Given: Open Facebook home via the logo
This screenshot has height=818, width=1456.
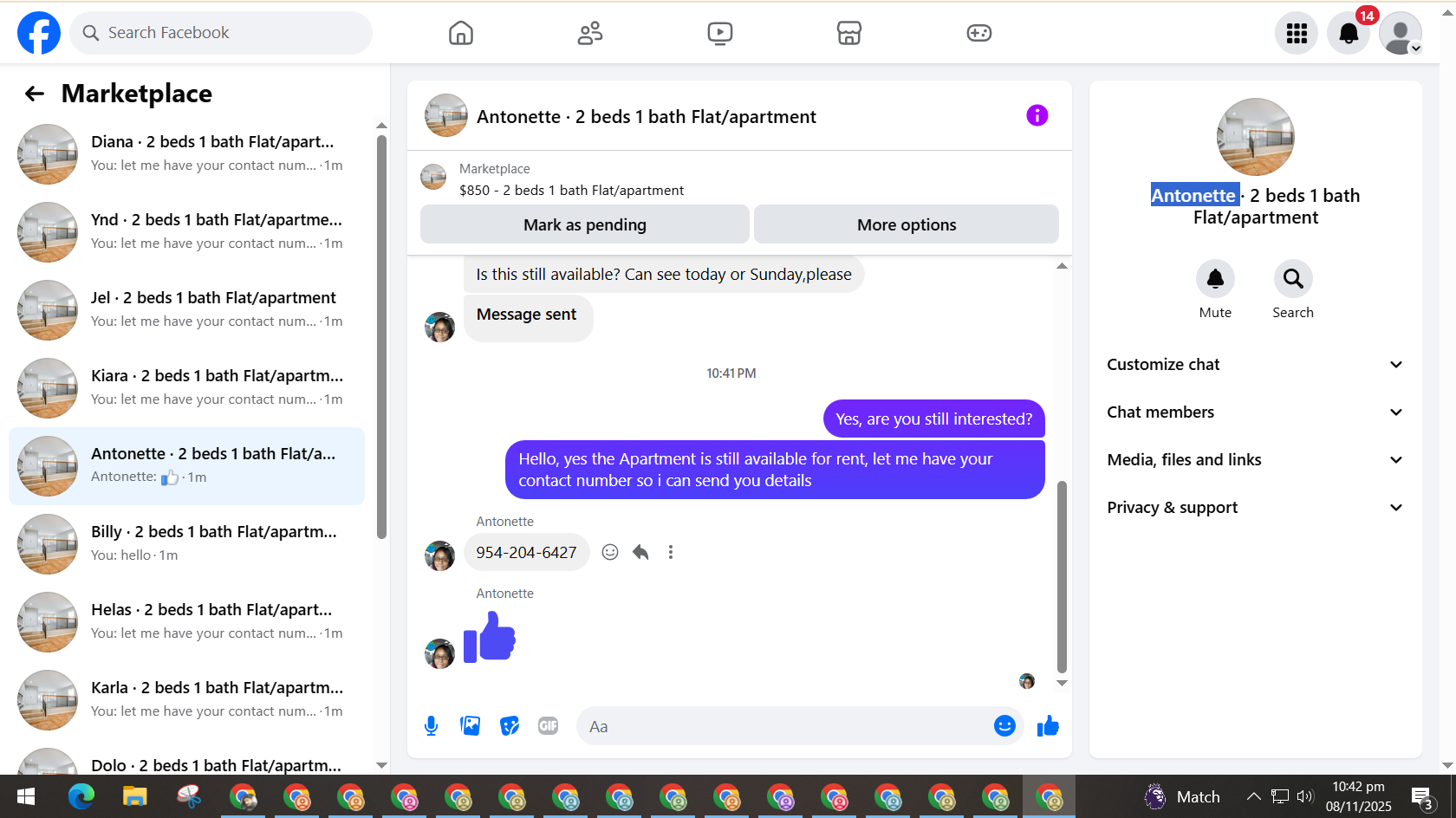Looking at the screenshot, I should 39,33.
